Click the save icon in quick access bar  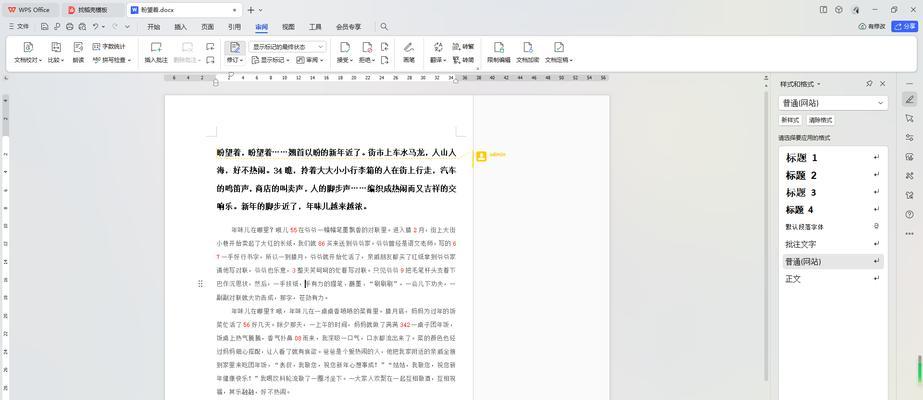[45, 26]
